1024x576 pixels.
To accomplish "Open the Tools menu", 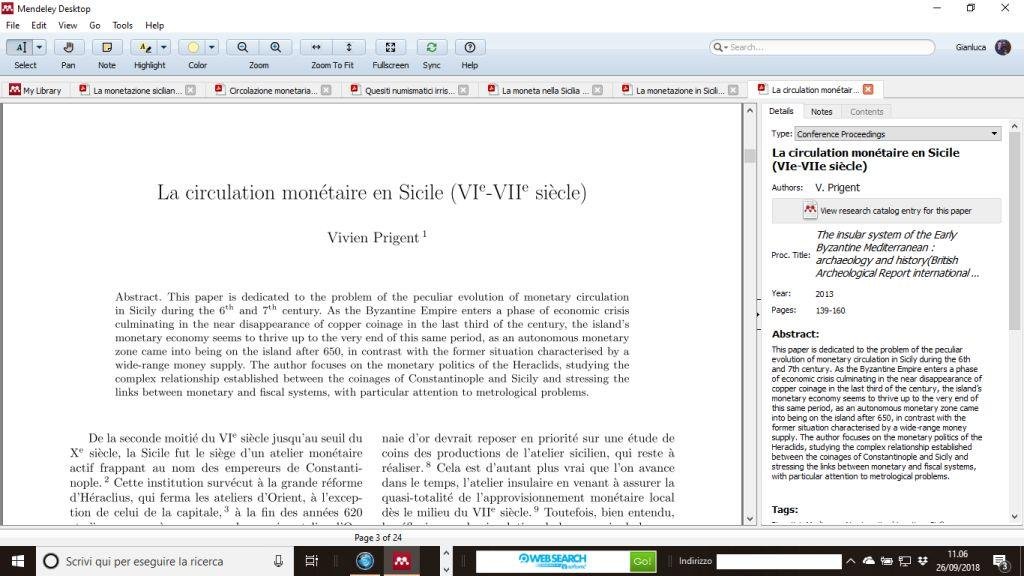I will (122, 25).
